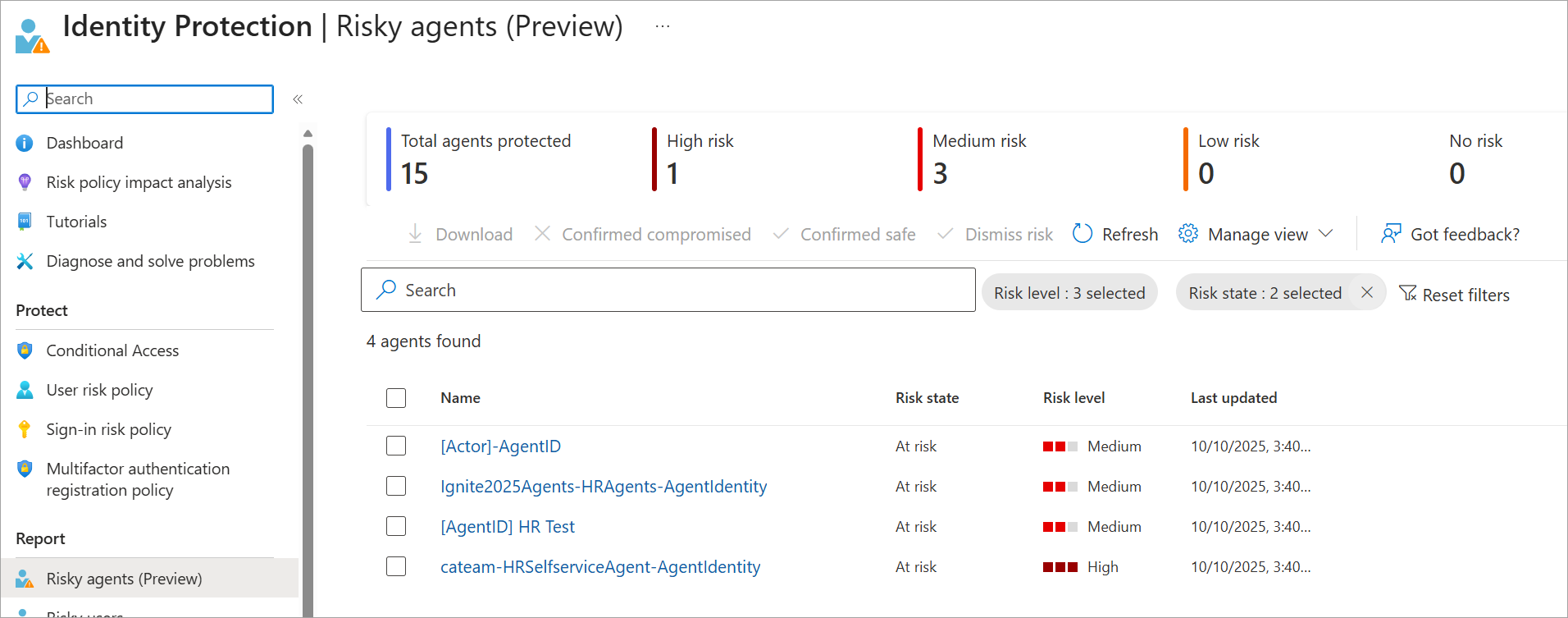Click the Conditional Access shield icon

[x=25, y=350]
